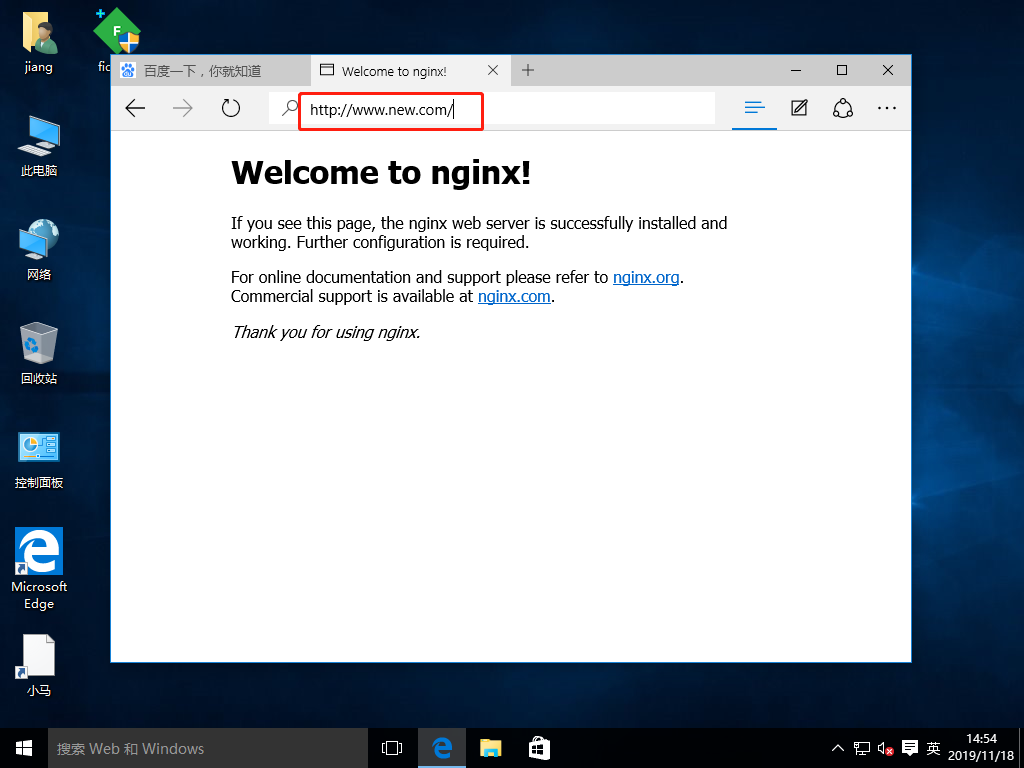
Task: Click the forward arrow in Edge toolbar
Action: 182,108
